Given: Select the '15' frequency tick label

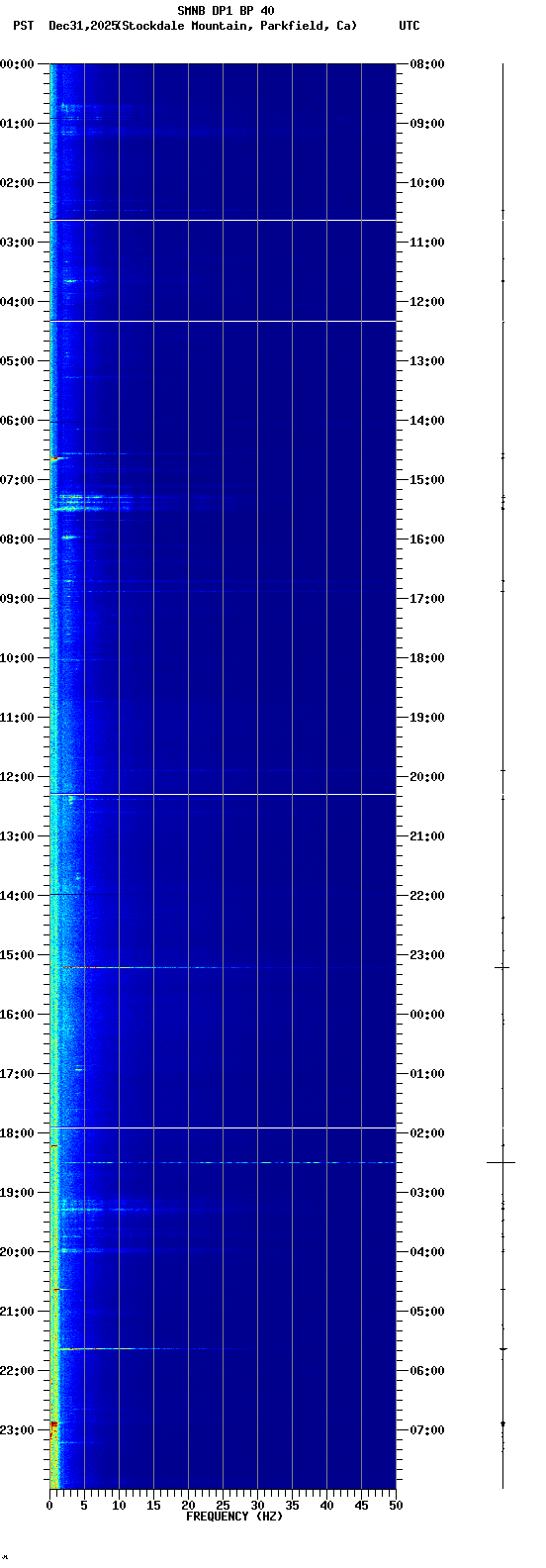Looking at the screenshot, I should click(x=153, y=1506).
